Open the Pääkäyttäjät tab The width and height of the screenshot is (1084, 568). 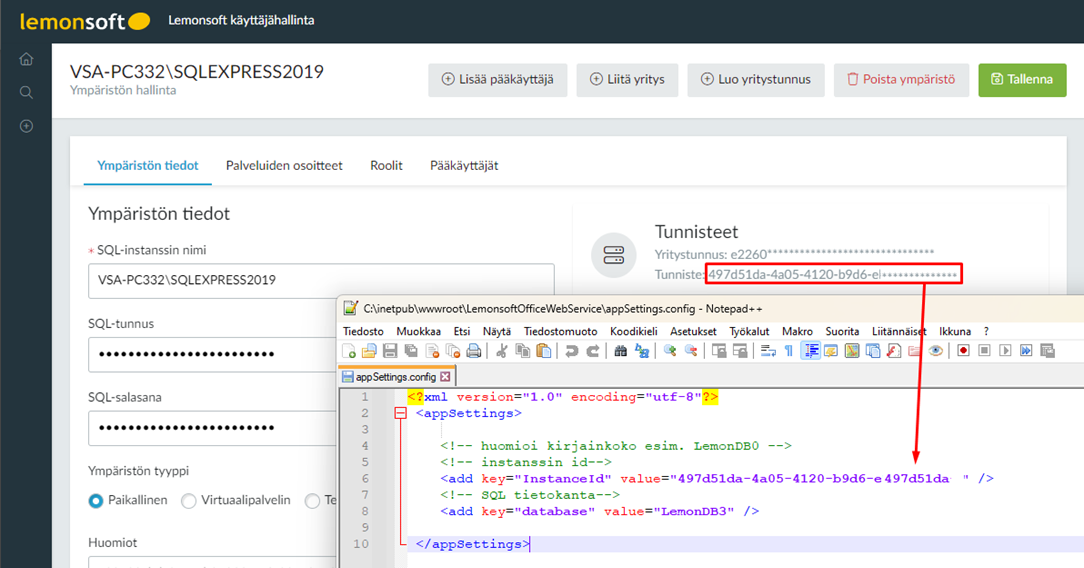click(x=464, y=166)
